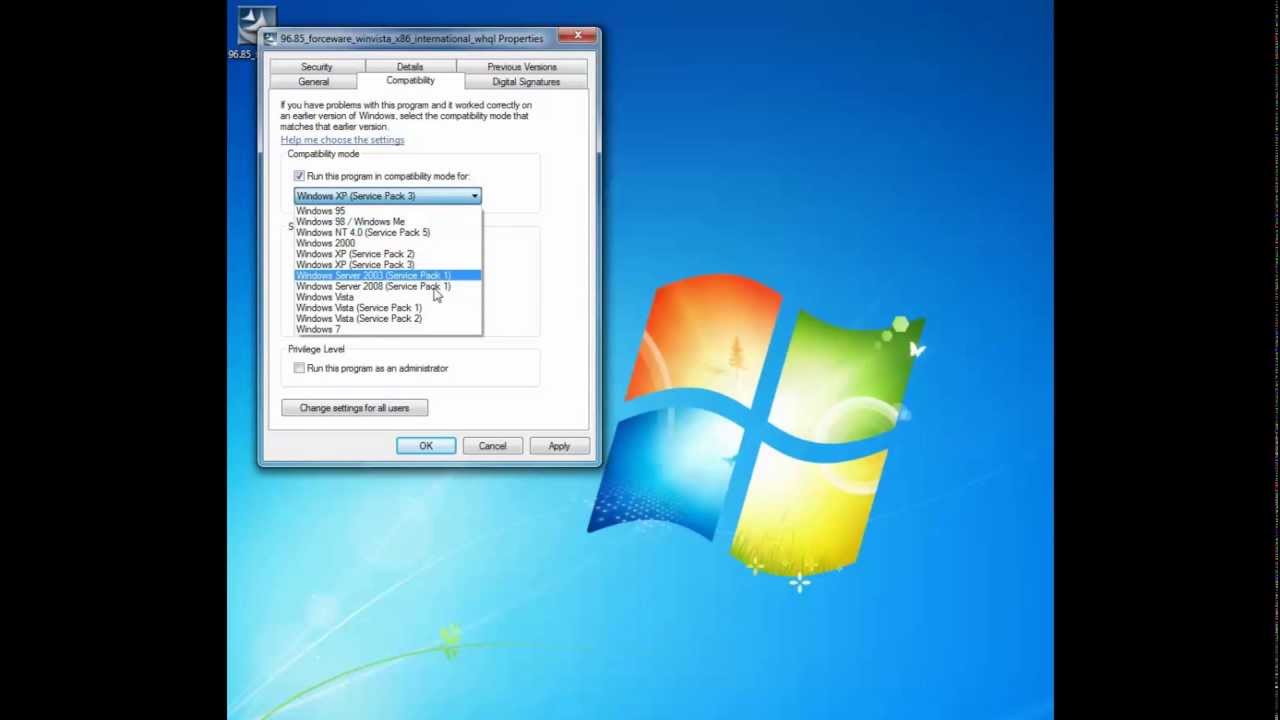Click the Apply button
This screenshot has width=1280, height=720.
click(x=559, y=446)
